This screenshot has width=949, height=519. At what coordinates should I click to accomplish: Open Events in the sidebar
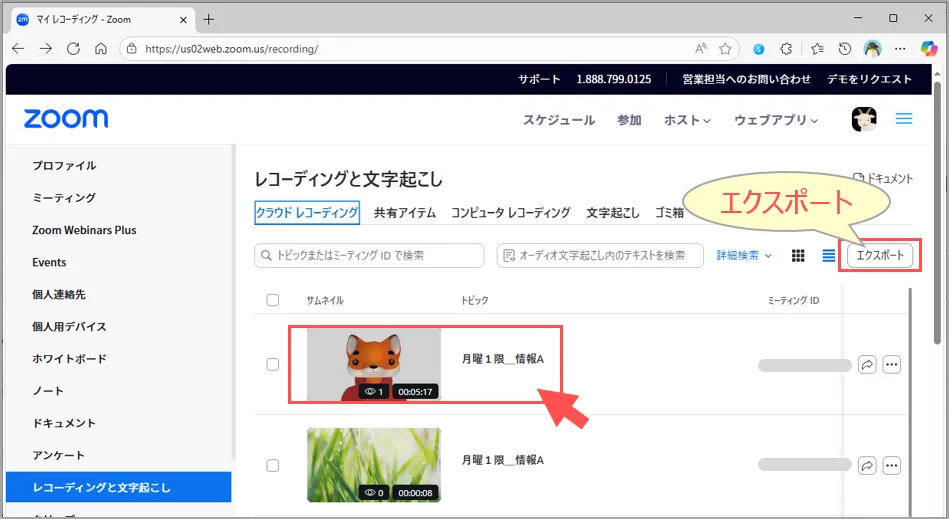coord(49,262)
